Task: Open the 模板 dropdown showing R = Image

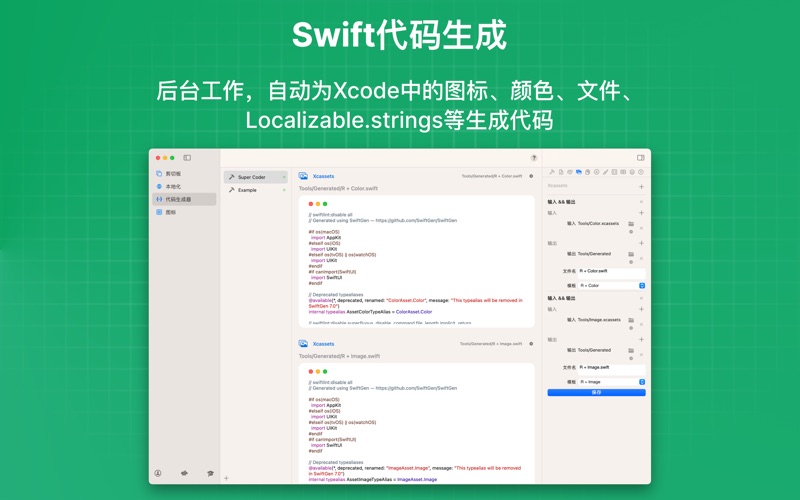Action: [612, 382]
